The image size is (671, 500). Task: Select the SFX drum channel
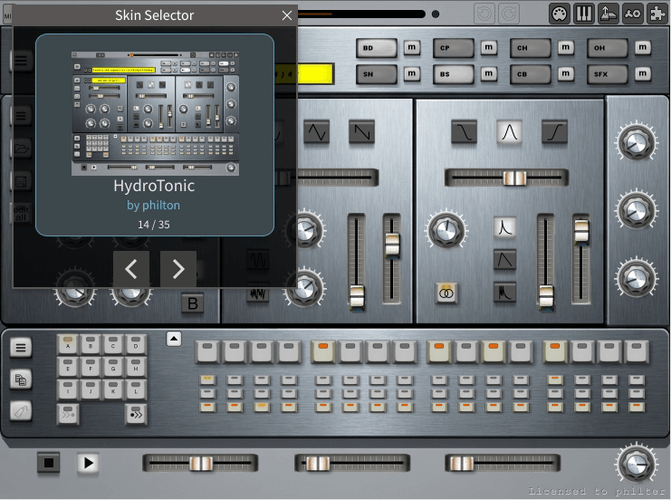(608, 74)
